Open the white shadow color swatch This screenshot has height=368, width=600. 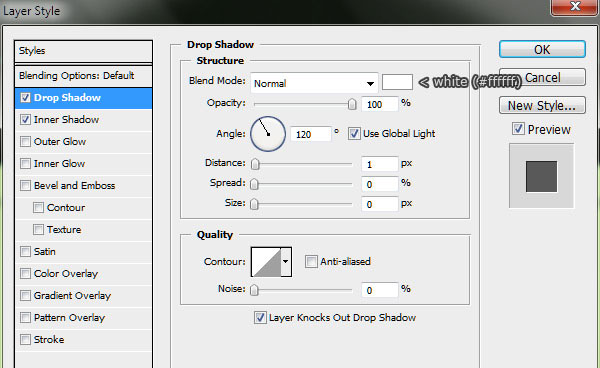(397, 82)
